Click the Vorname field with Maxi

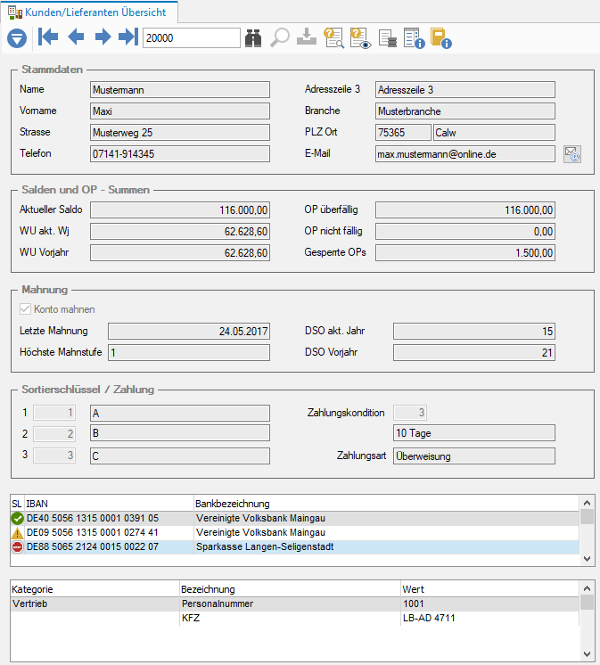tap(180, 111)
